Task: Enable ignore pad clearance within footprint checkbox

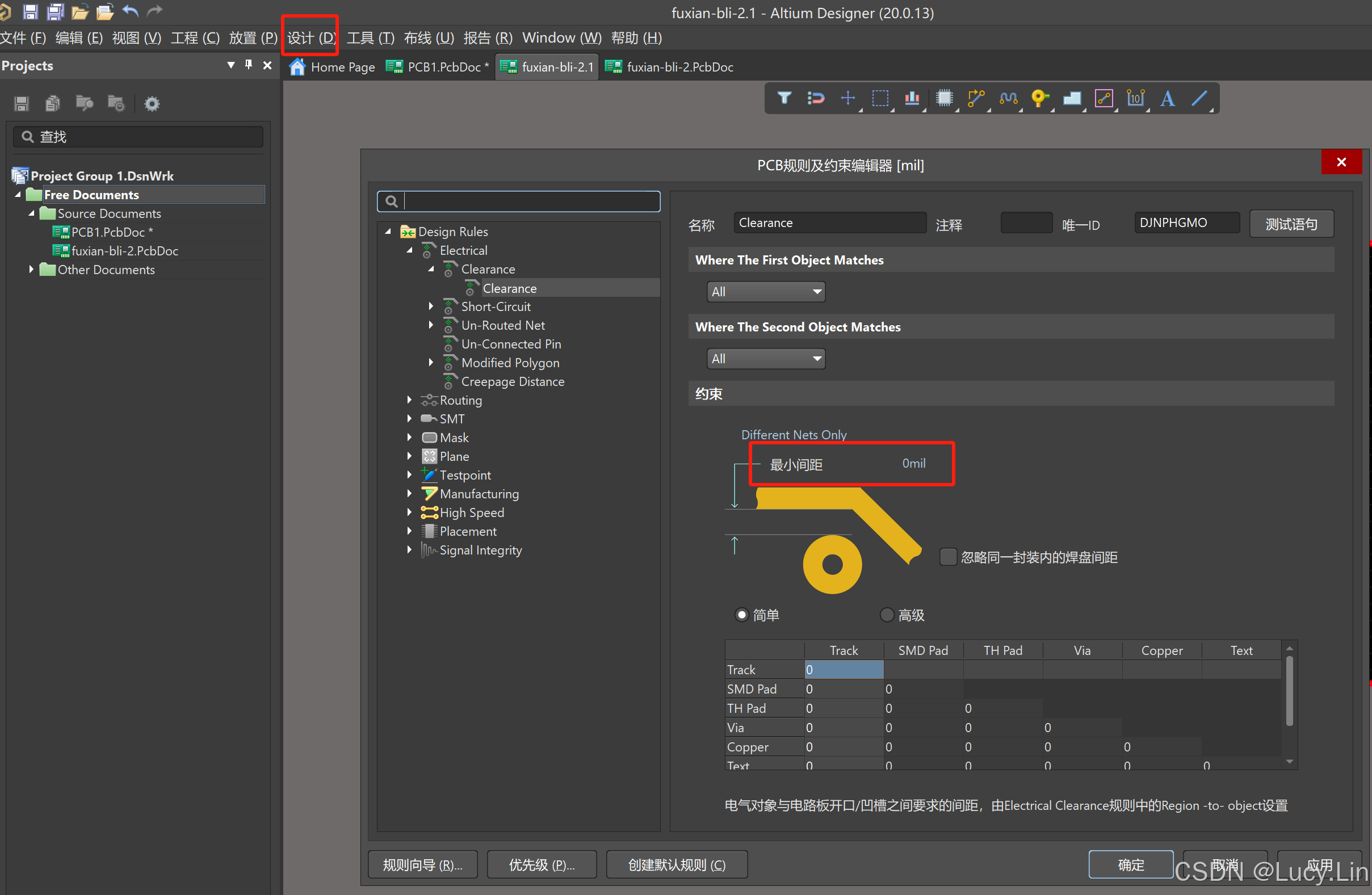Action: pos(948,557)
